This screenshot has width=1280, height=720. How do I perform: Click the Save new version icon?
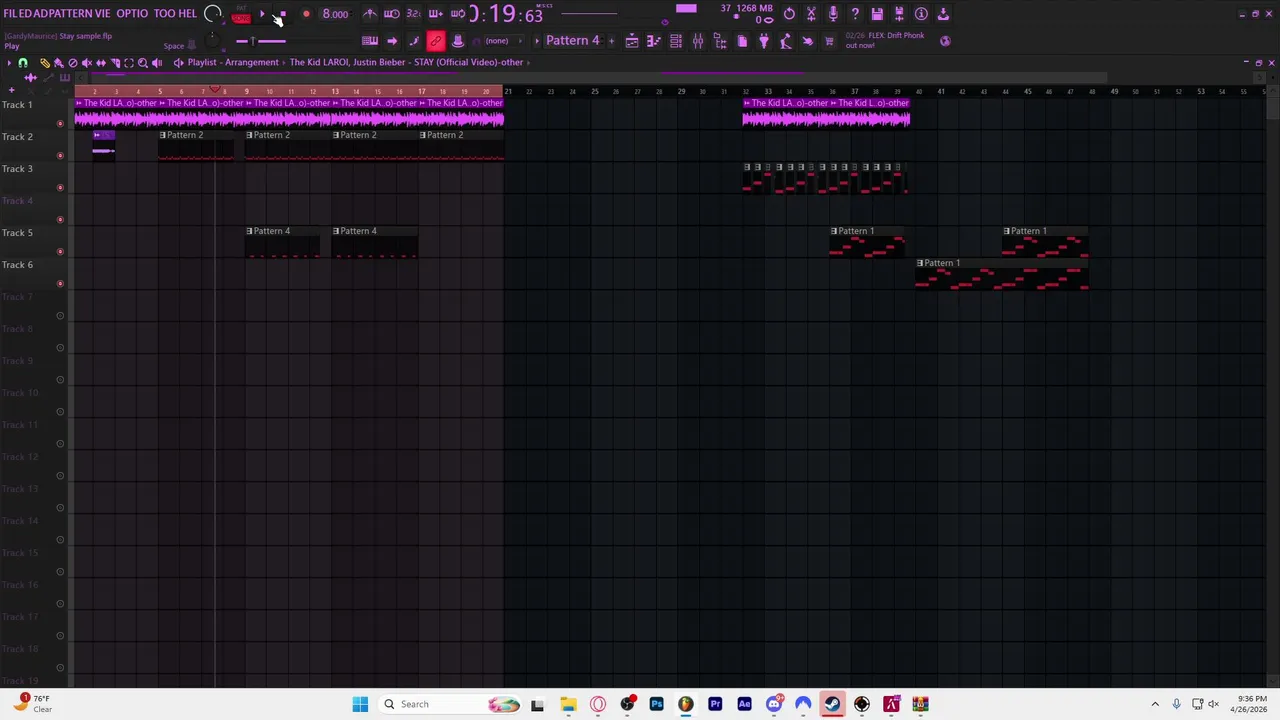[899, 14]
